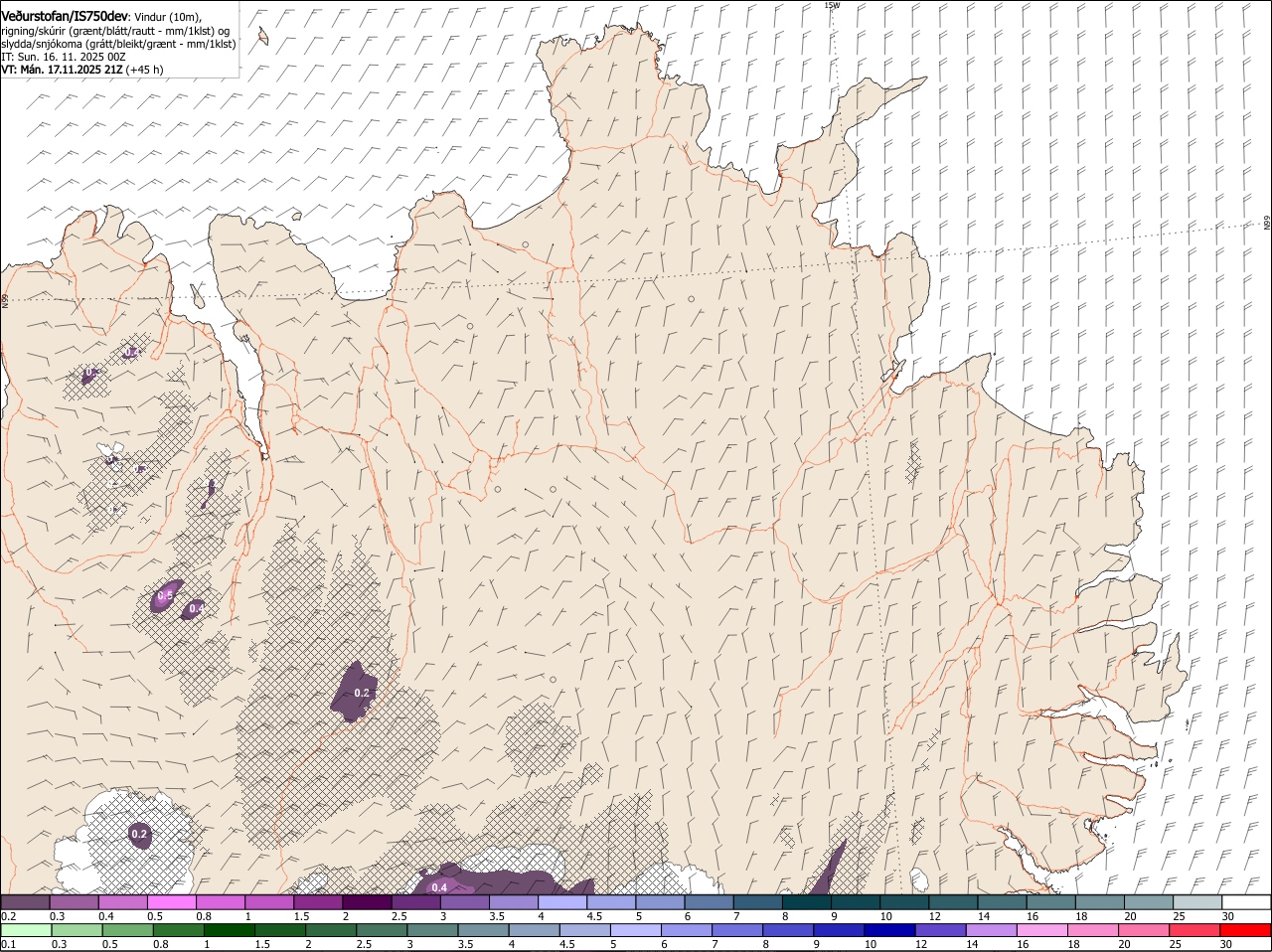This screenshot has height=952, width=1272.
Task: Click the red swatch ending the lower scale
Action: [1246, 930]
